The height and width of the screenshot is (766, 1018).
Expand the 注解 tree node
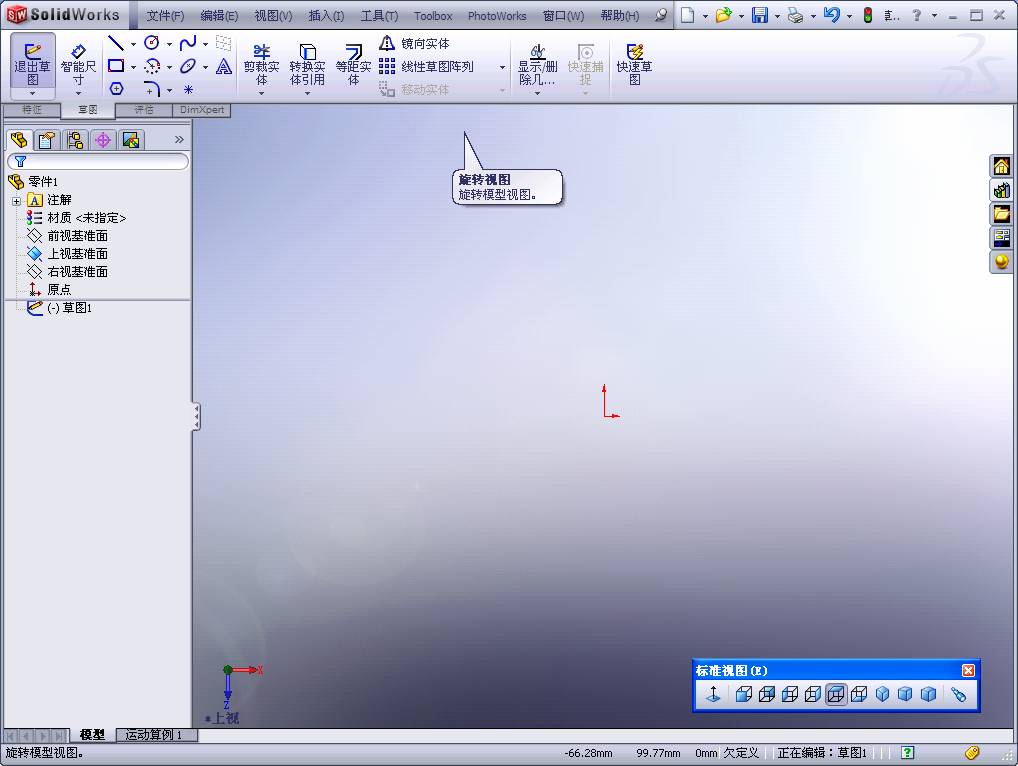tap(16, 201)
